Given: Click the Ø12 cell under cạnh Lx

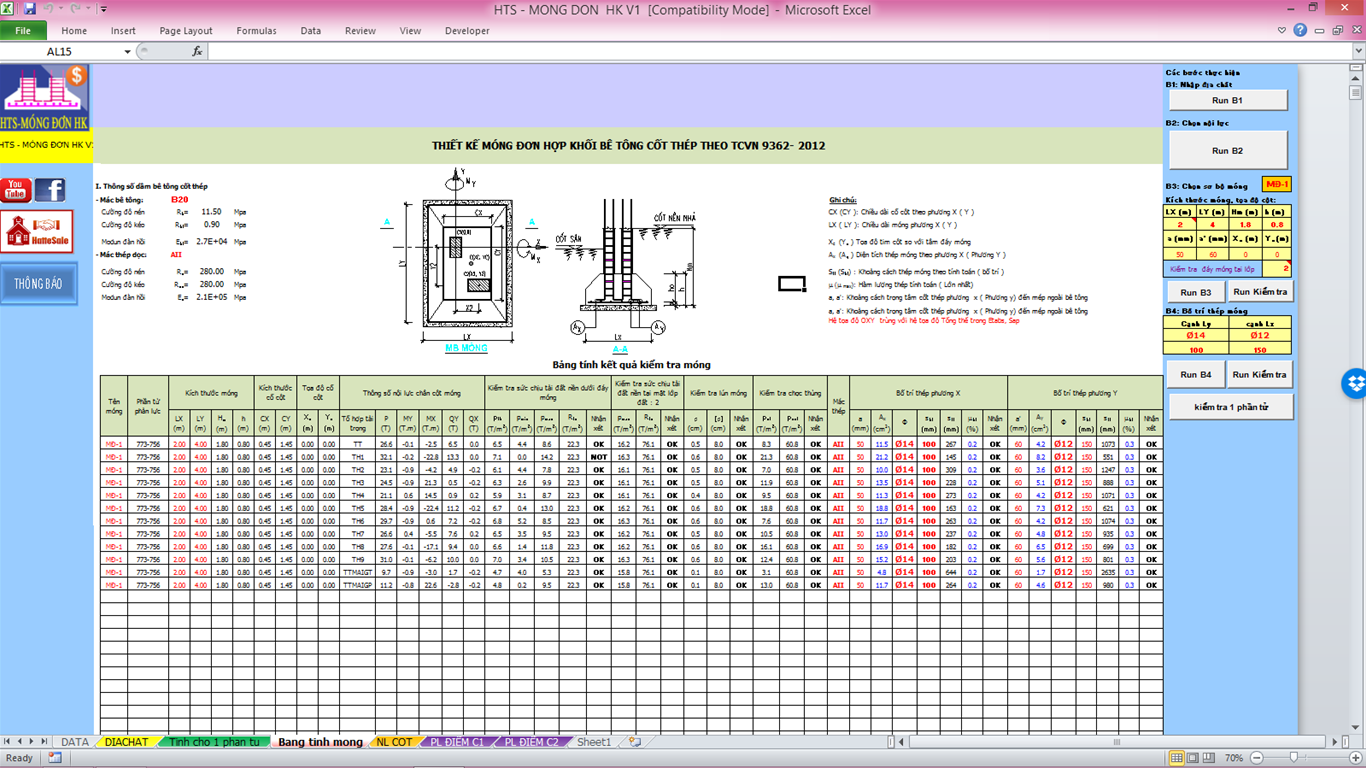Looking at the screenshot, I should point(1259,335).
